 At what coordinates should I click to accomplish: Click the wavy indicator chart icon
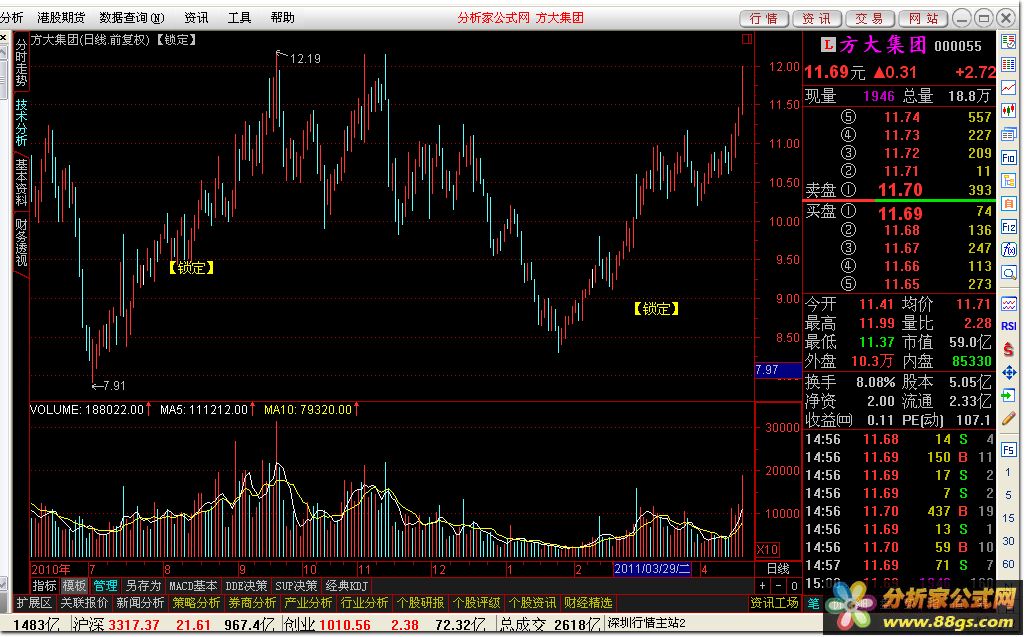click(x=1009, y=303)
